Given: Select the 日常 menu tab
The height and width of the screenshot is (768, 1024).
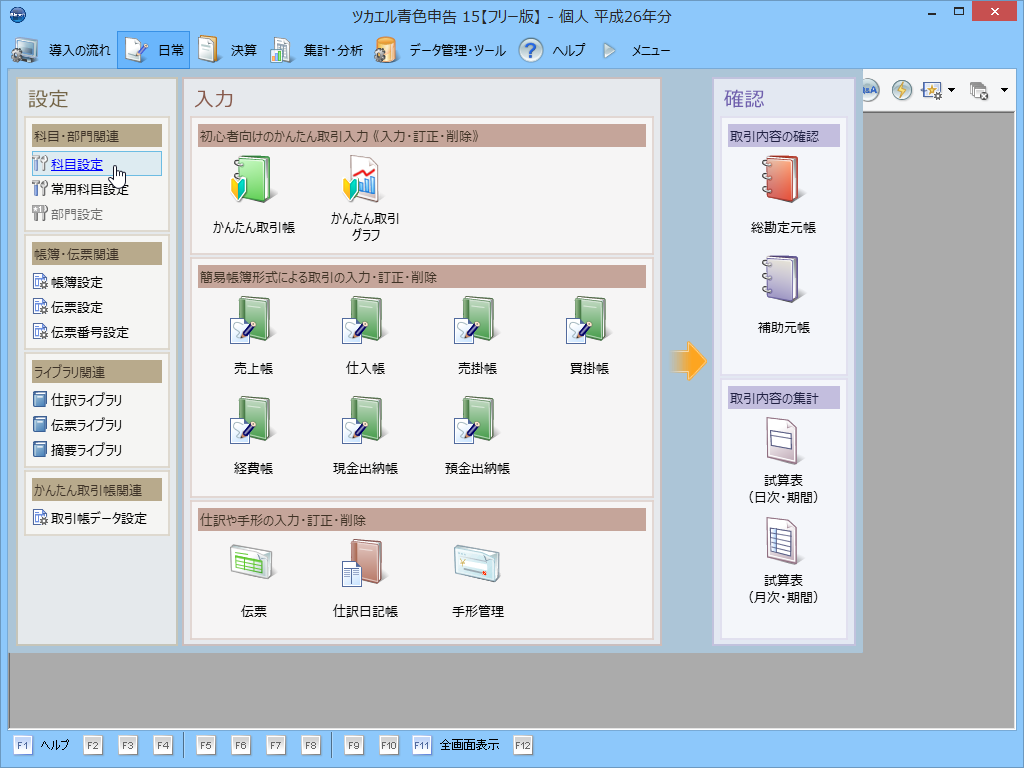Looking at the screenshot, I should pyautogui.click(x=153, y=50).
